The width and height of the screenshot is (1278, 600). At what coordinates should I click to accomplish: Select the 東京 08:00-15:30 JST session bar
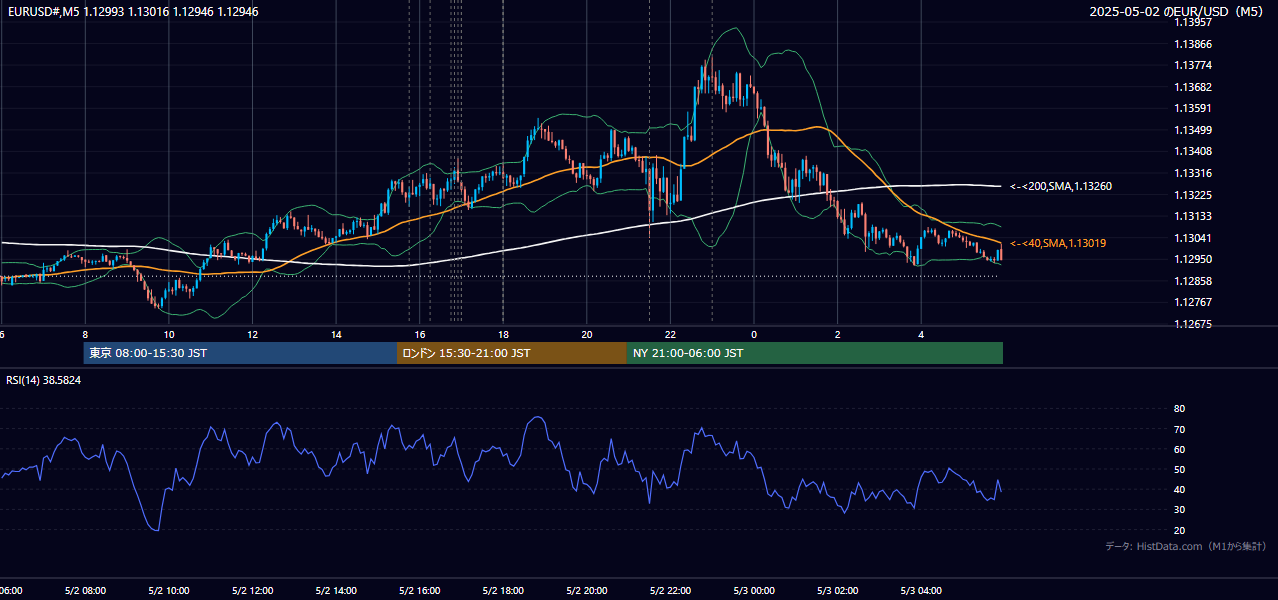point(240,353)
